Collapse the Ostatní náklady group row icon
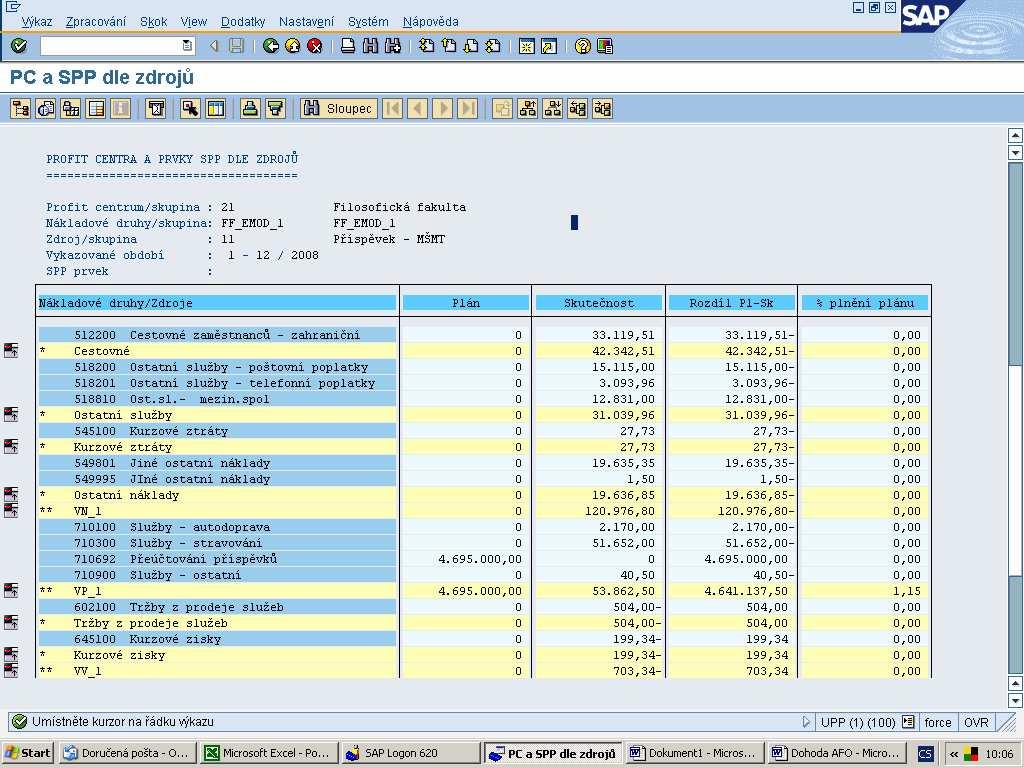The width and height of the screenshot is (1024, 768). [x=11, y=494]
